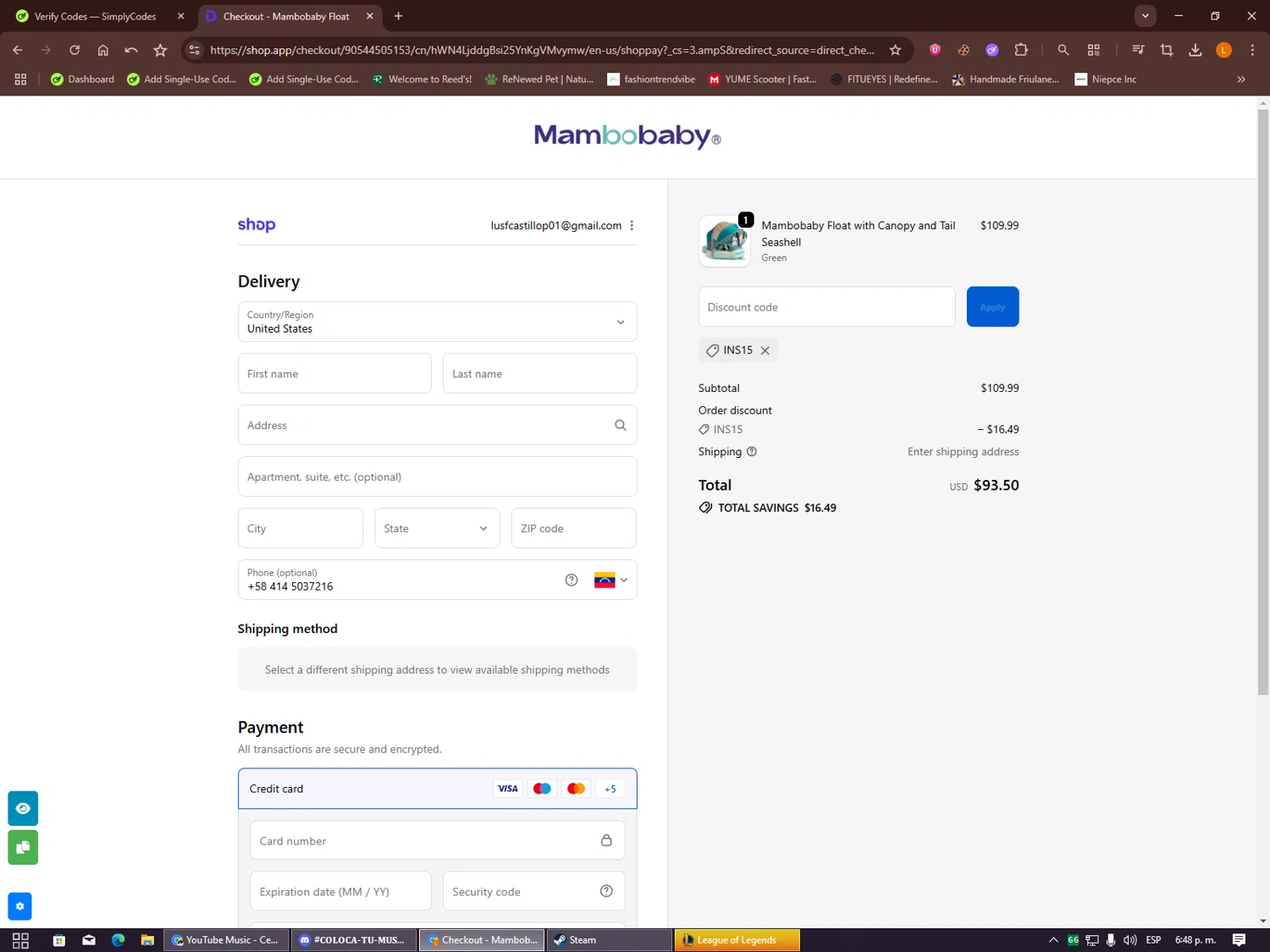Open the YUME Scooter bookmark

pyautogui.click(x=762, y=80)
